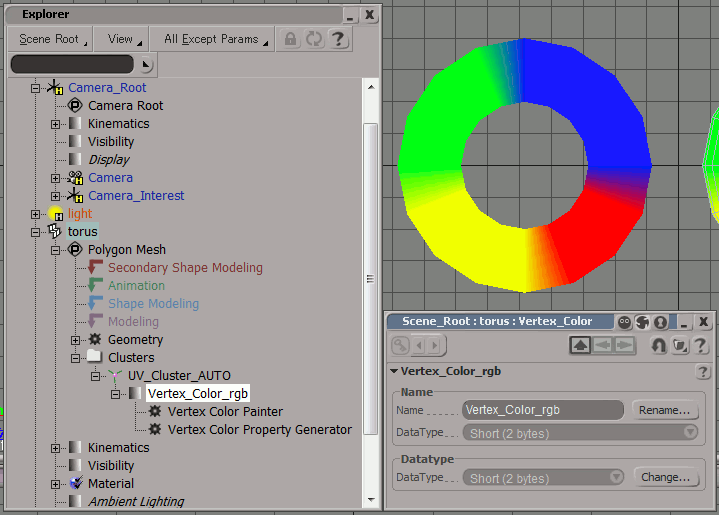Collapse the torus tree node
The height and width of the screenshot is (515, 719).
(37, 232)
